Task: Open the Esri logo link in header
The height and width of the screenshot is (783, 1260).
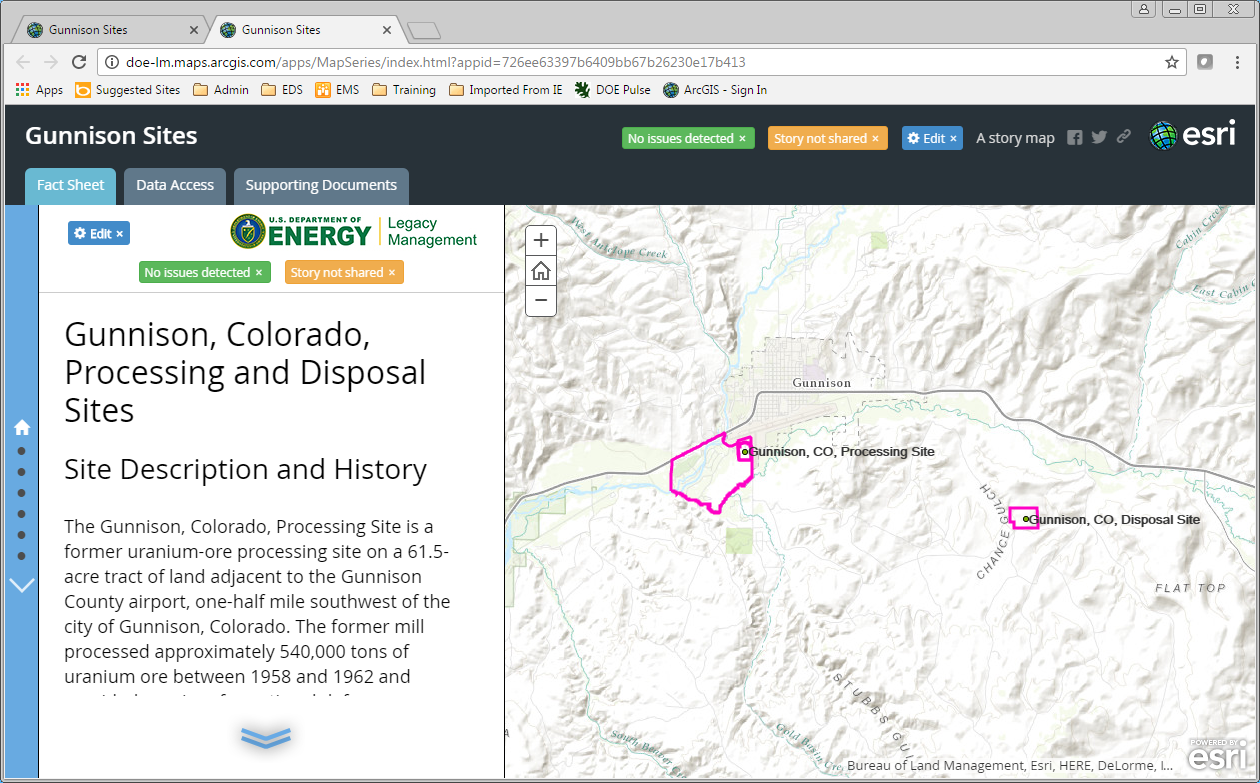Action: click(x=1192, y=136)
